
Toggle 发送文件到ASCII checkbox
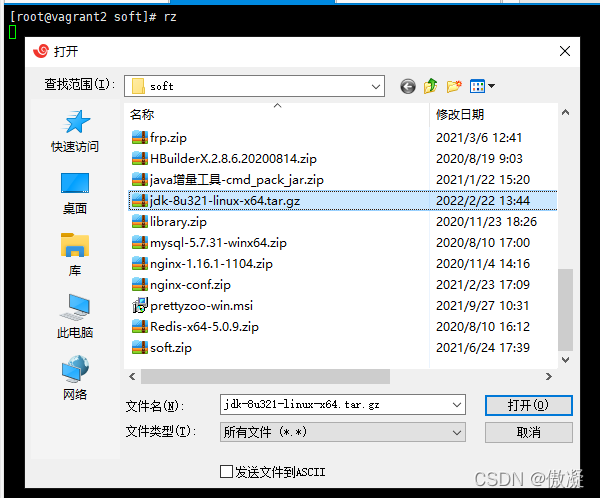click(x=226, y=472)
